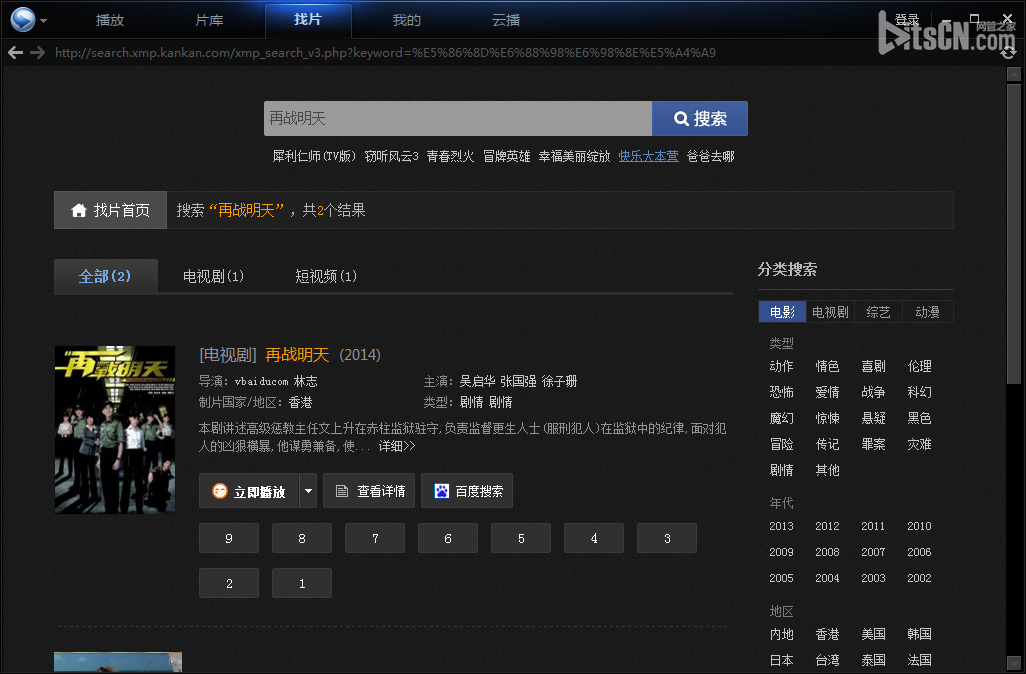Open the 再战明天 poster thumbnail
Image resolution: width=1026 pixels, height=674 pixels.
[x=115, y=430]
